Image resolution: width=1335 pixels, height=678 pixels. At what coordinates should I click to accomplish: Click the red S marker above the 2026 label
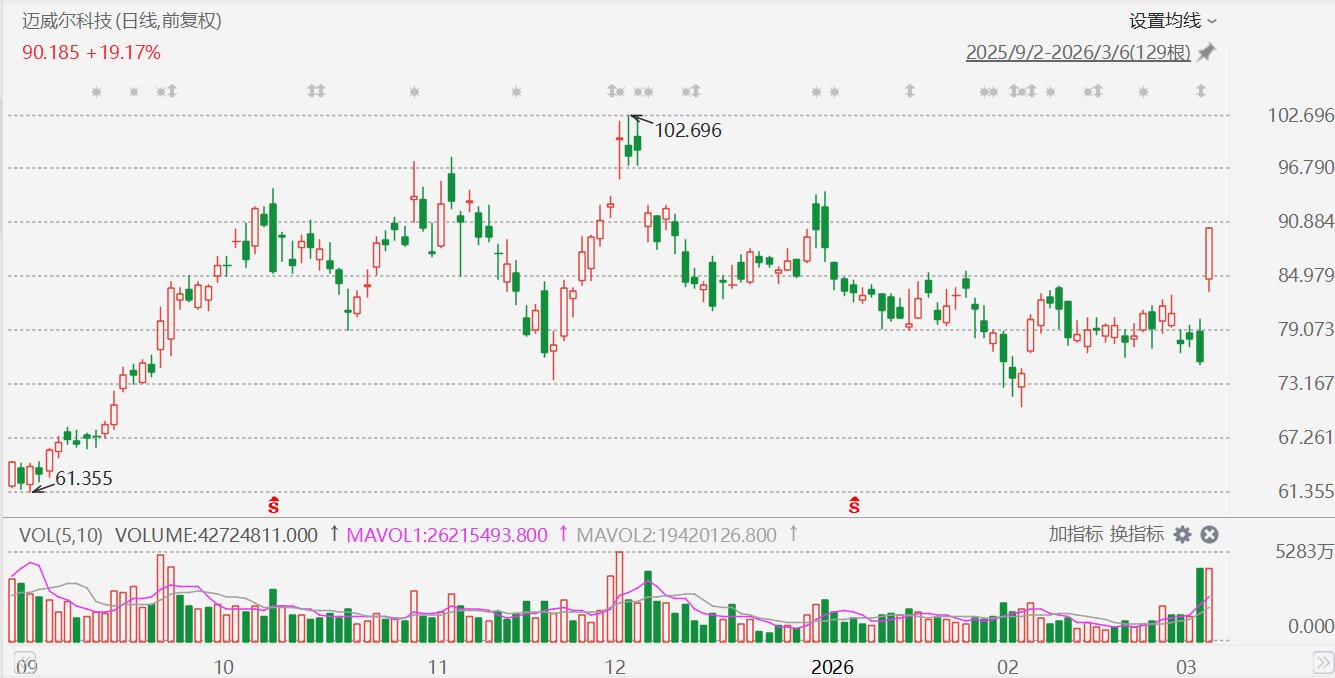[854, 504]
